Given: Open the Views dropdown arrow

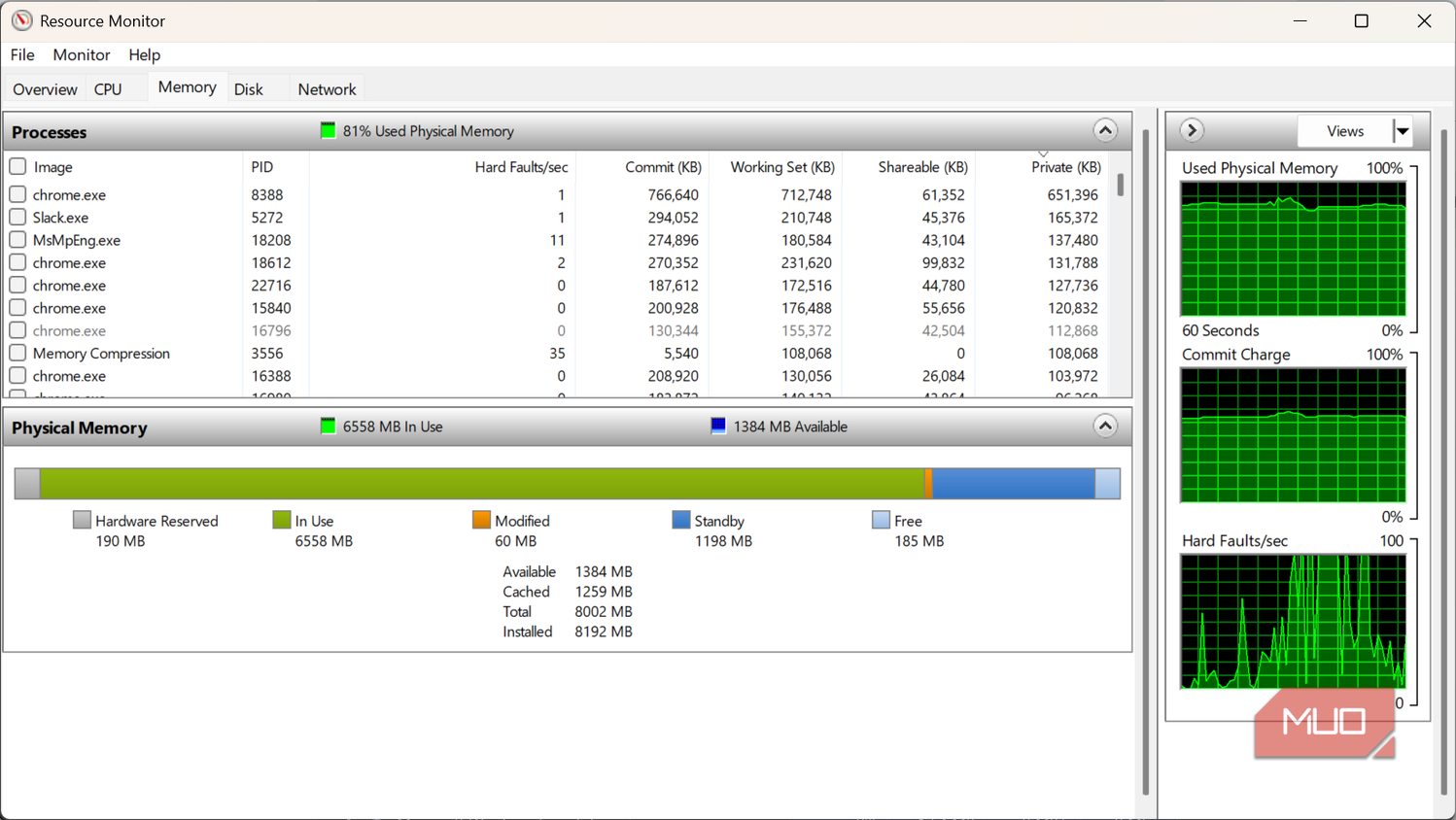Looking at the screenshot, I should [x=1402, y=131].
